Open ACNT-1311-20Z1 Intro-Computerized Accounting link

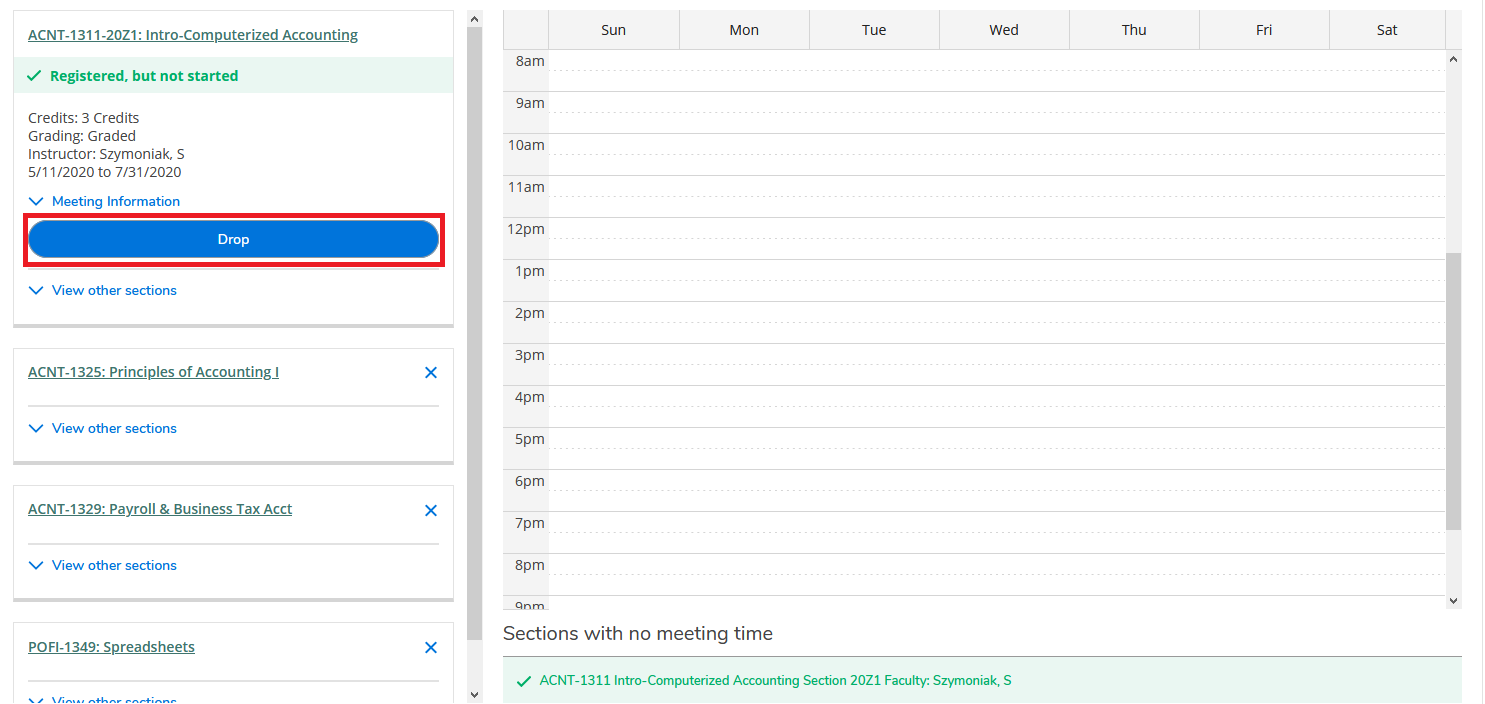[193, 35]
